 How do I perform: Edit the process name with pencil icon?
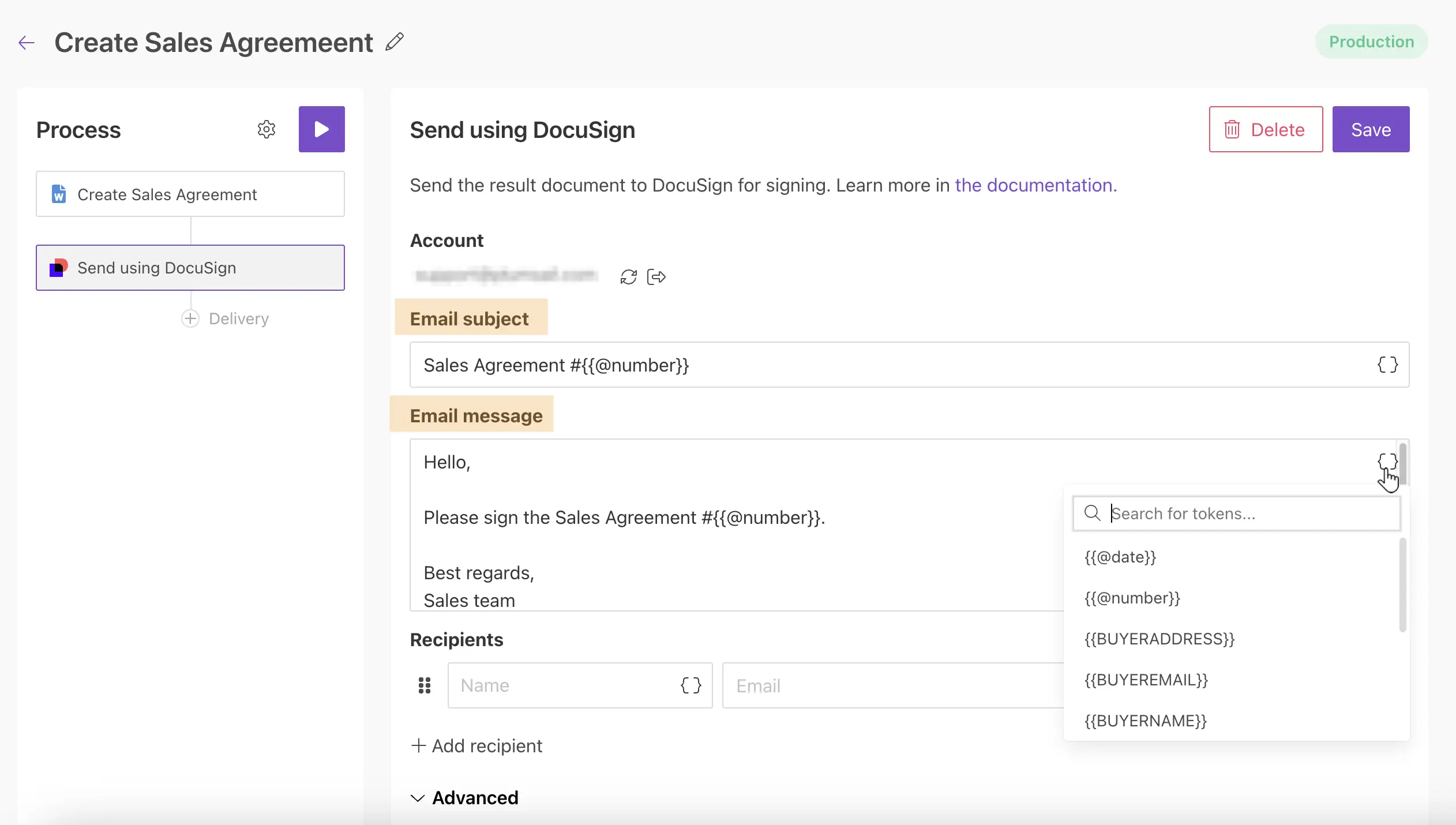pos(395,42)
